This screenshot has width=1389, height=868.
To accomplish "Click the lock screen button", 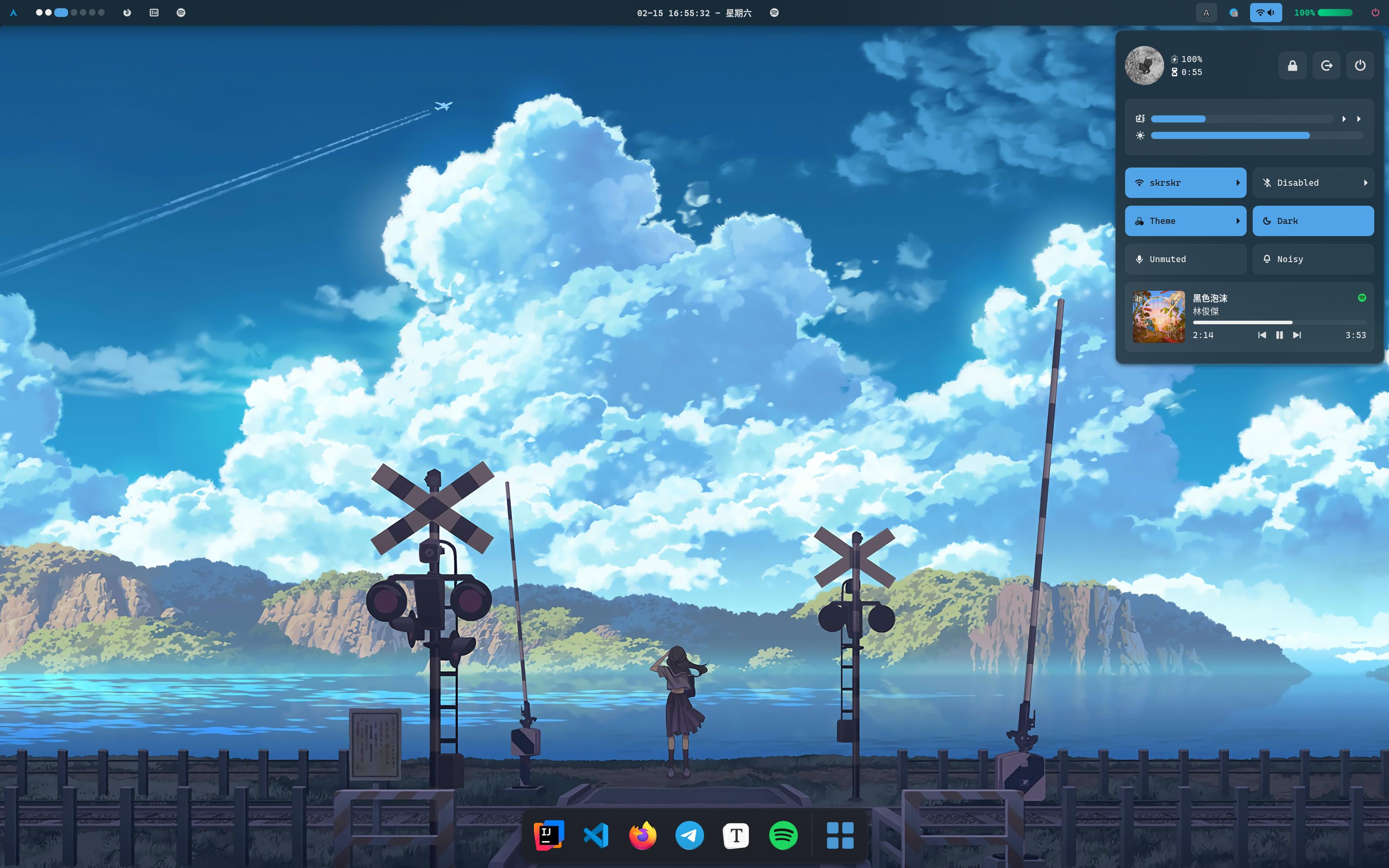I will pyautogui.click(x=1292, y=66).
